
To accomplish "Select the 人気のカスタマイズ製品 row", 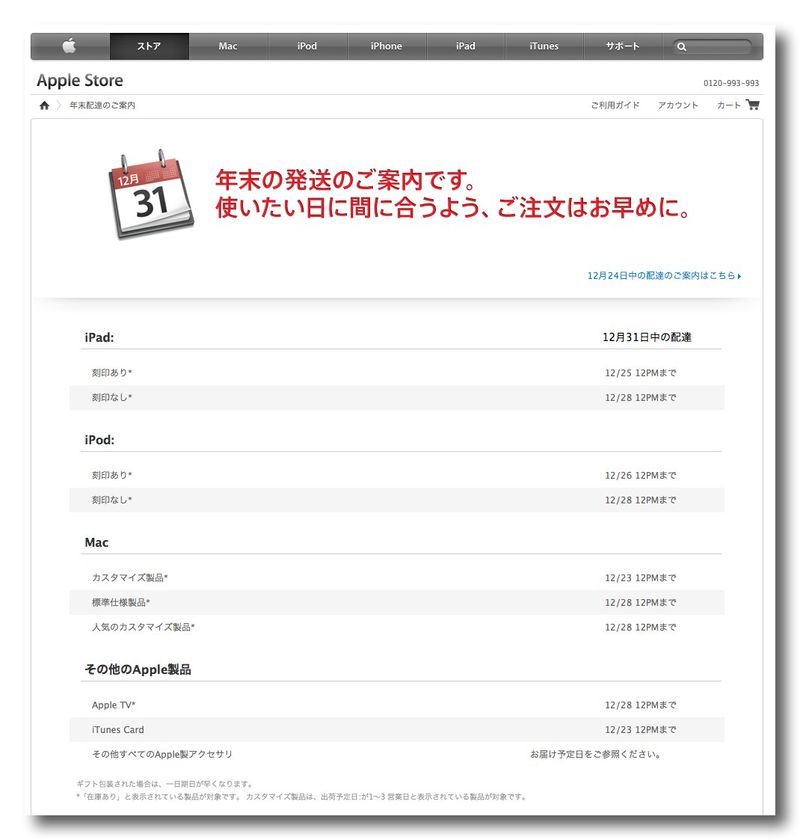I will (397, 627).
